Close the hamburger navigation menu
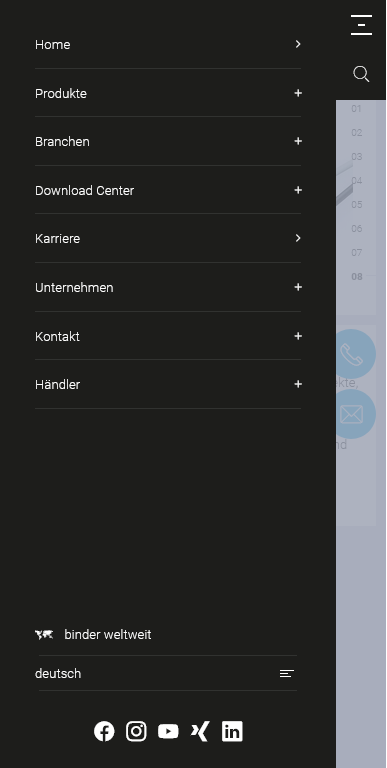Screen dimensions: 387x768 (361, 25)
